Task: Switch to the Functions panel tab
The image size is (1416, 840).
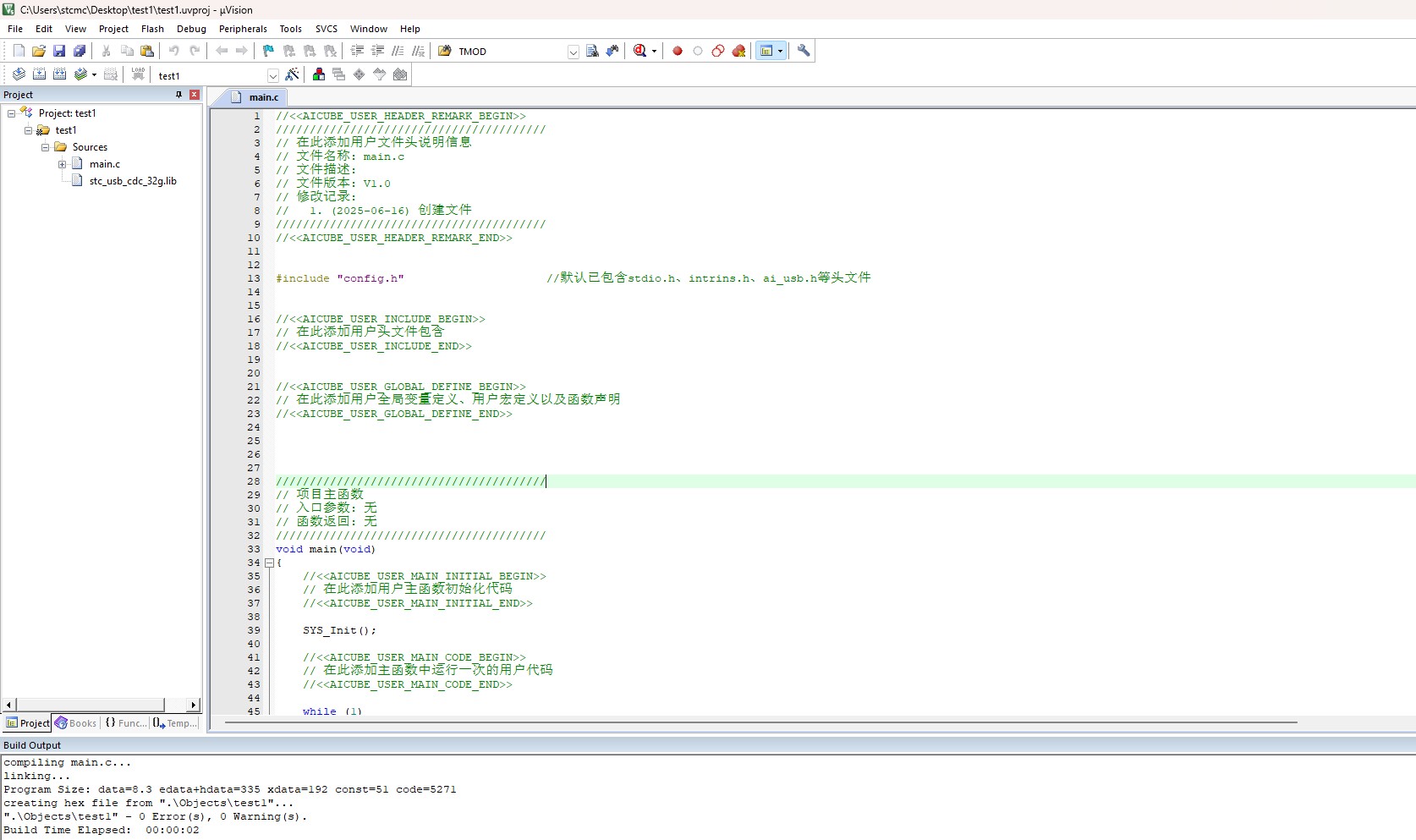Action: point(125,723)
